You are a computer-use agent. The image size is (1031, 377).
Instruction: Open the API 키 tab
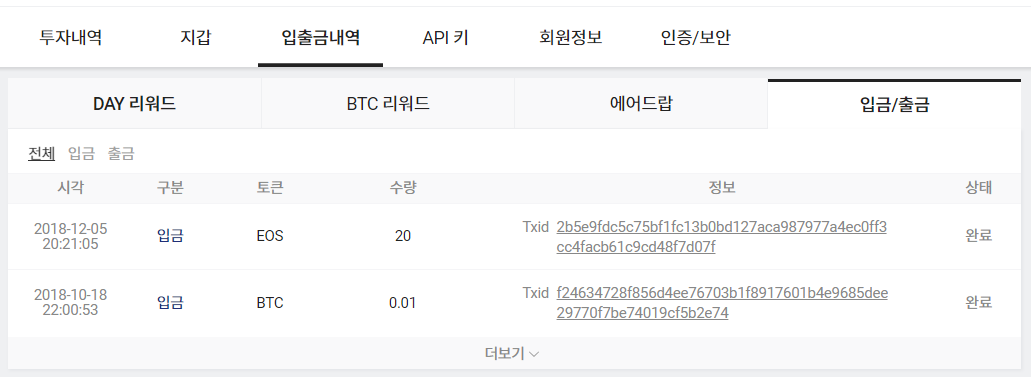tap(445, 38)
